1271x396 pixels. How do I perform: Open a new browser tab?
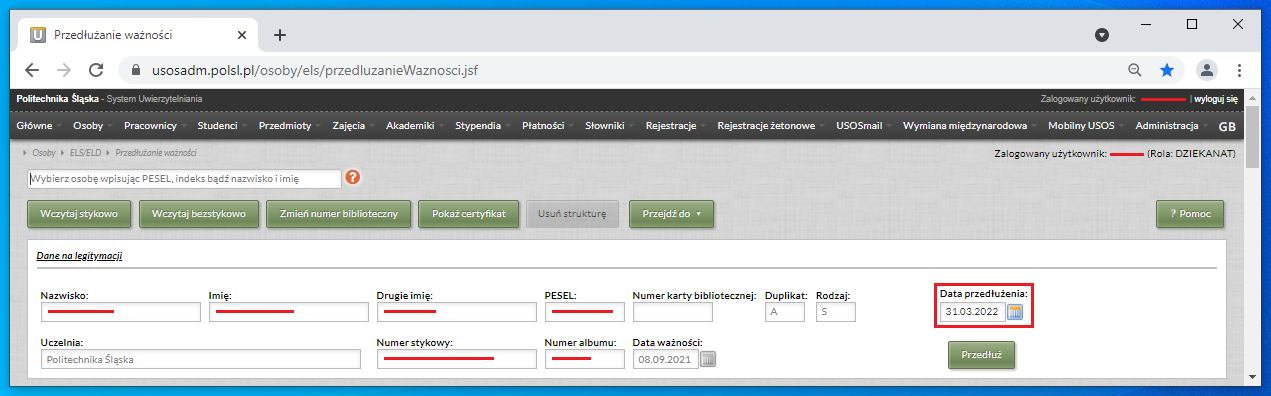(280, 34)
